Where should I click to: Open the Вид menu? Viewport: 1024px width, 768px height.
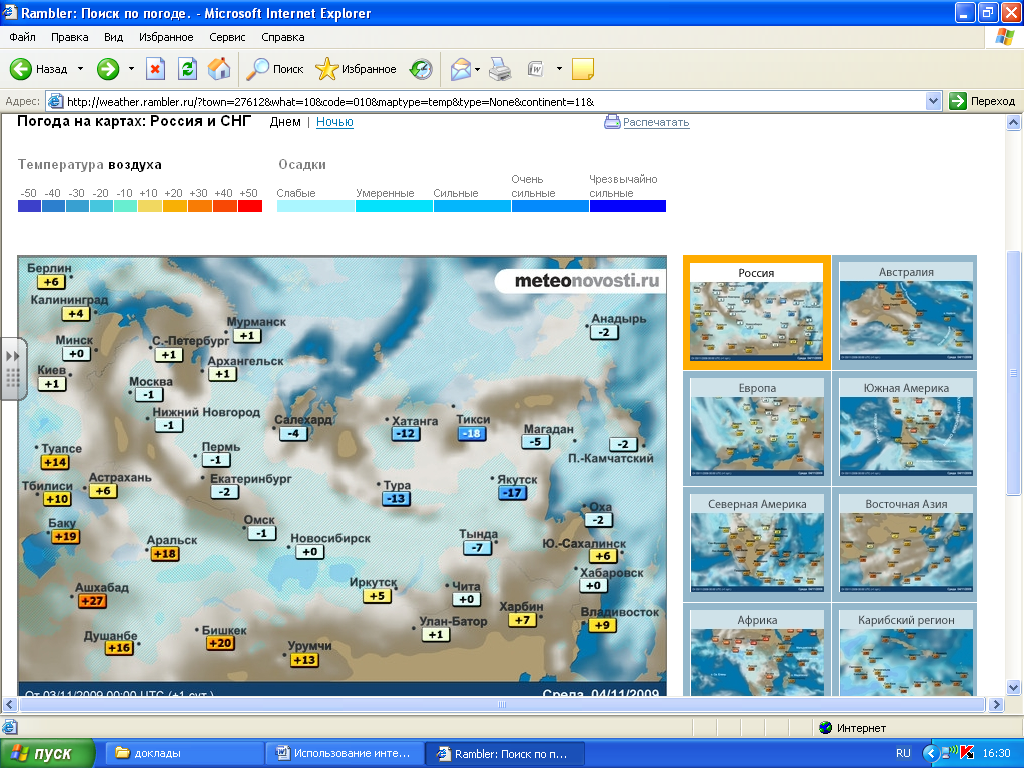coord(113,37)
